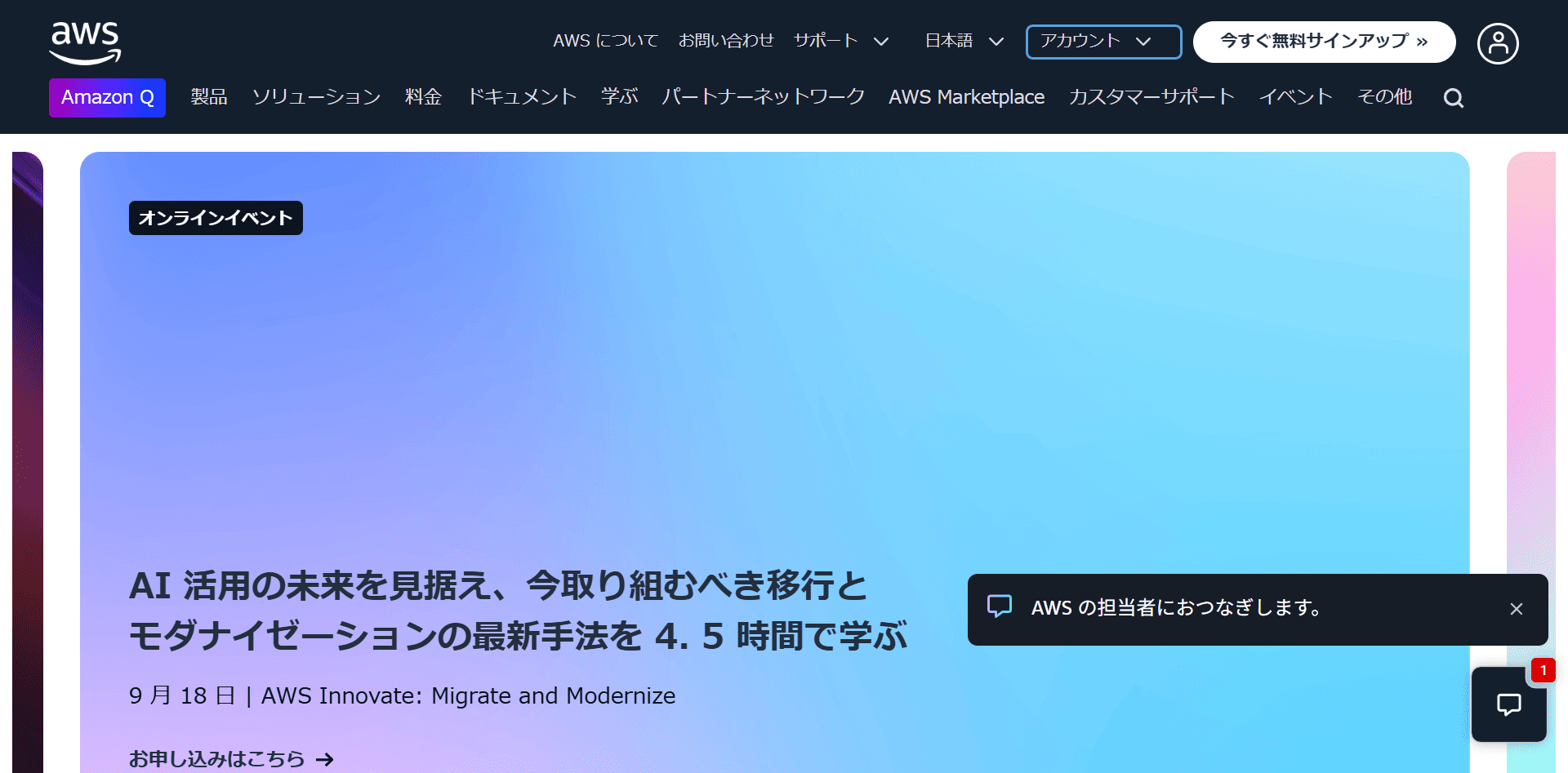This screenshot has height=773, width=1568.
Task: Open the イベント menu
Action: [1295, 97]
